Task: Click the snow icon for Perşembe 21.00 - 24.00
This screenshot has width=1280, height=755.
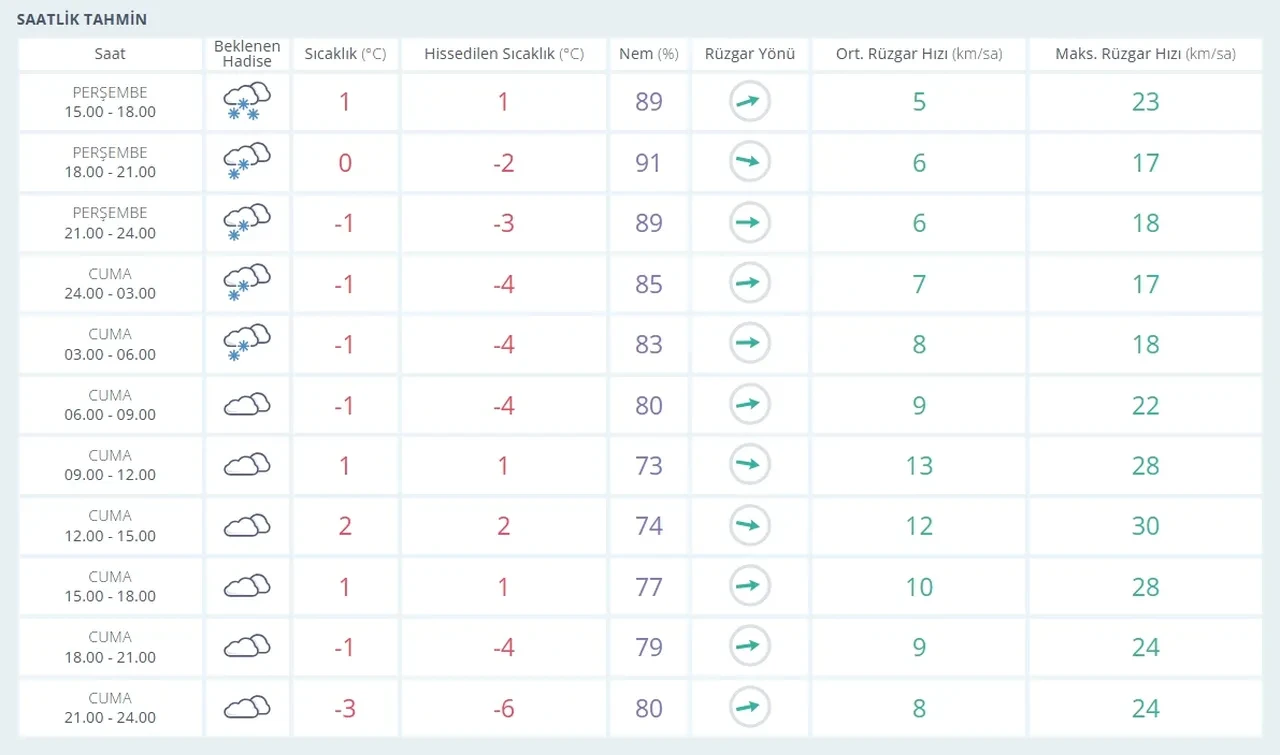Action: coord(247,223)
